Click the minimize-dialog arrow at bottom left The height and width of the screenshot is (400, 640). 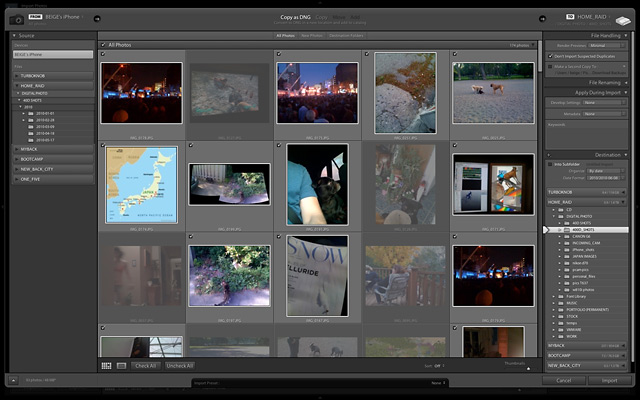click(x=13, y=380)
